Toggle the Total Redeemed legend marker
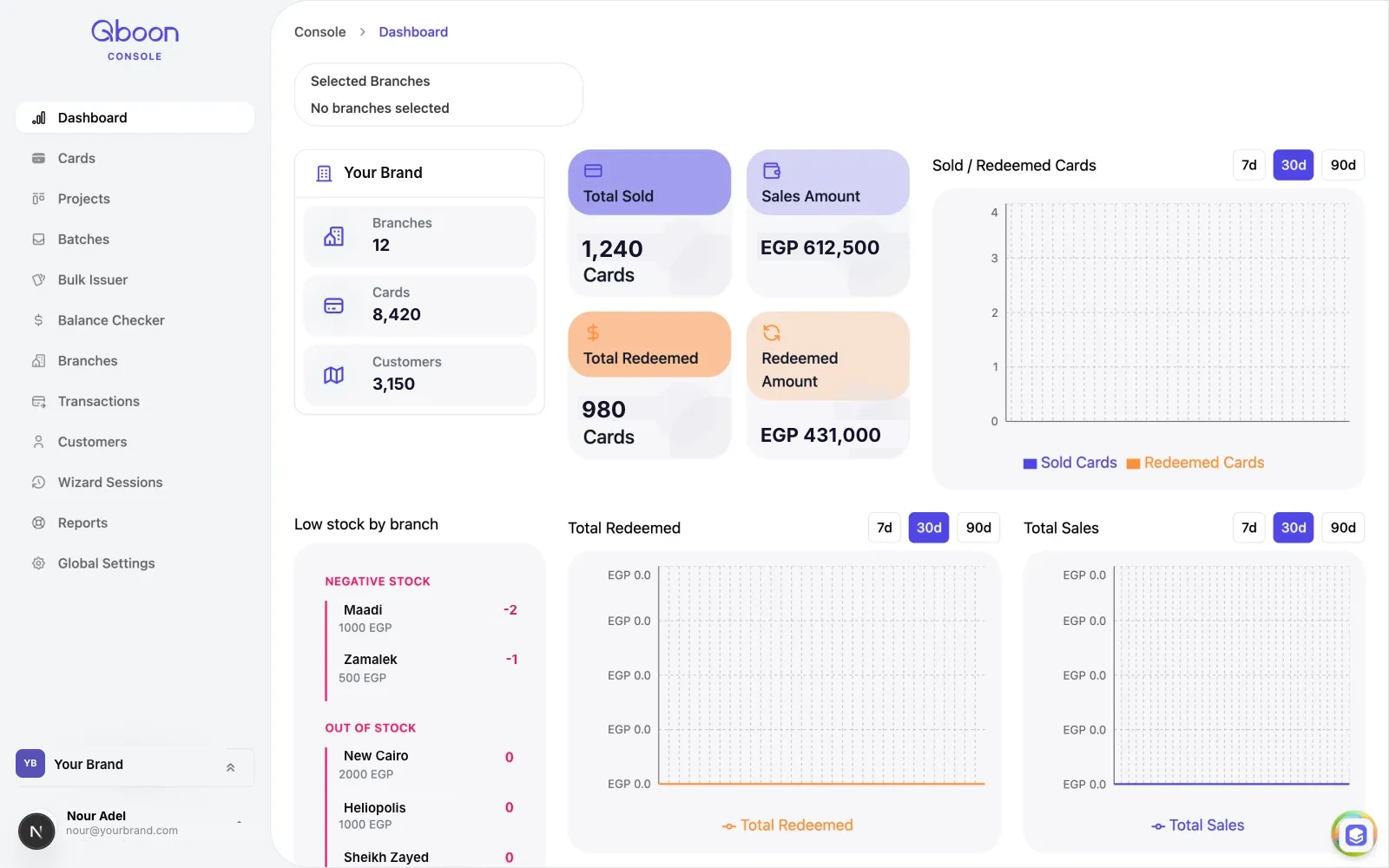1389x868 pixels. coord(729,826)
